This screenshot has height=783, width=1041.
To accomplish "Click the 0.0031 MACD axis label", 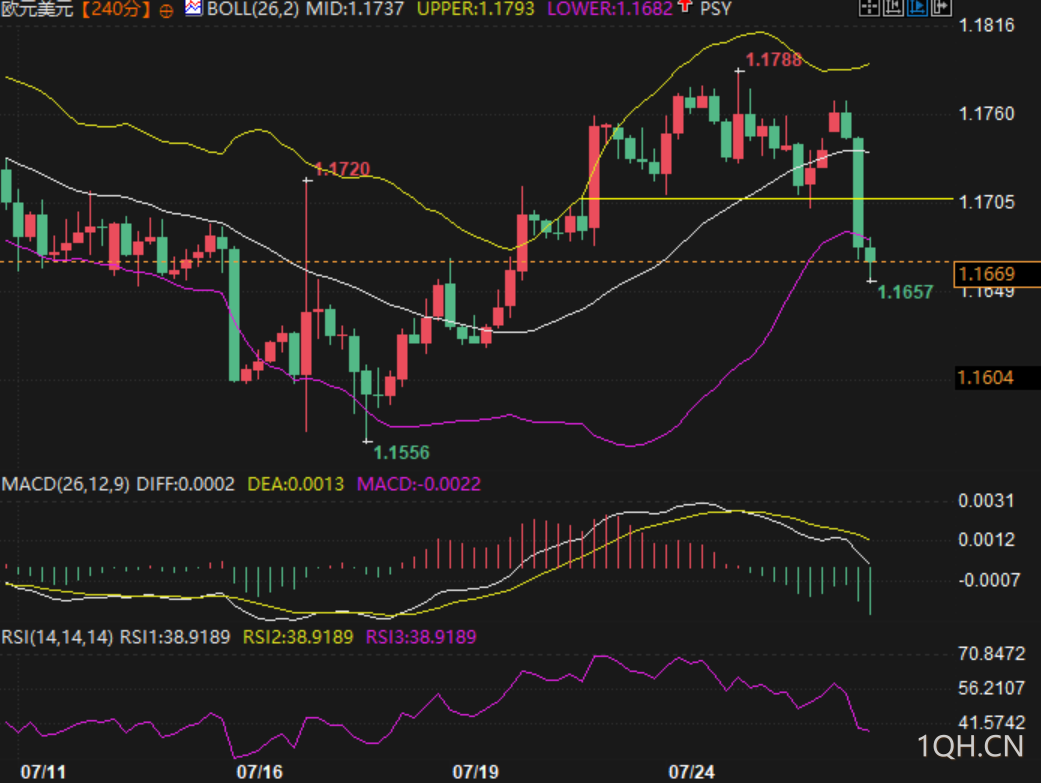I will coord(986,501).
